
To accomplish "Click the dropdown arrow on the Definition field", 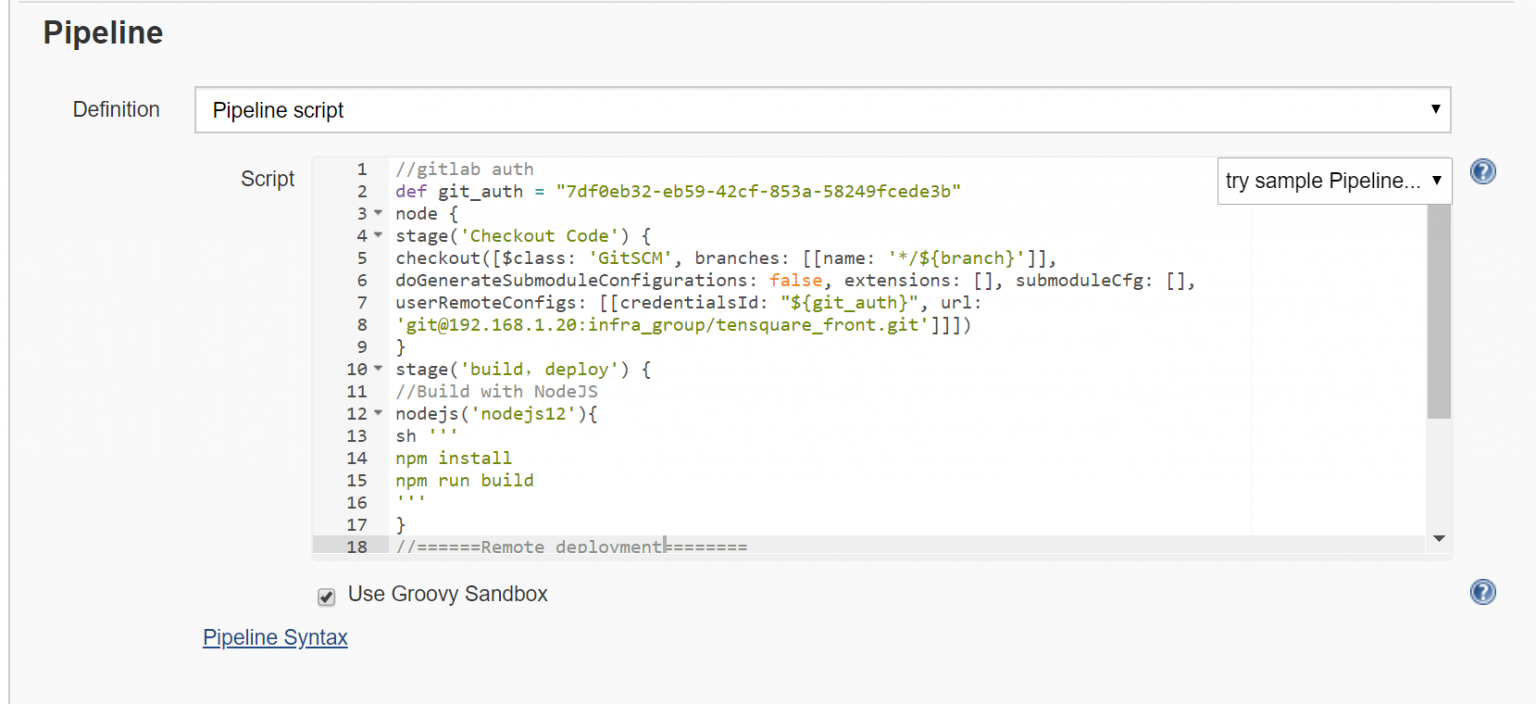I will point(1436,109).
